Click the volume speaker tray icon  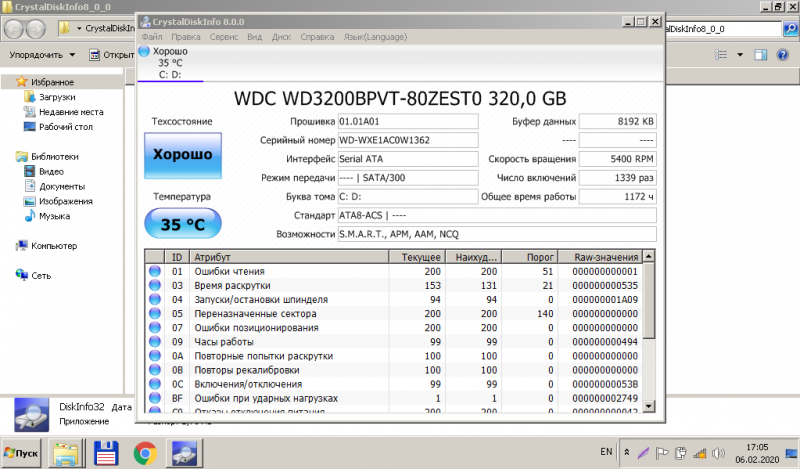point(718,453)
